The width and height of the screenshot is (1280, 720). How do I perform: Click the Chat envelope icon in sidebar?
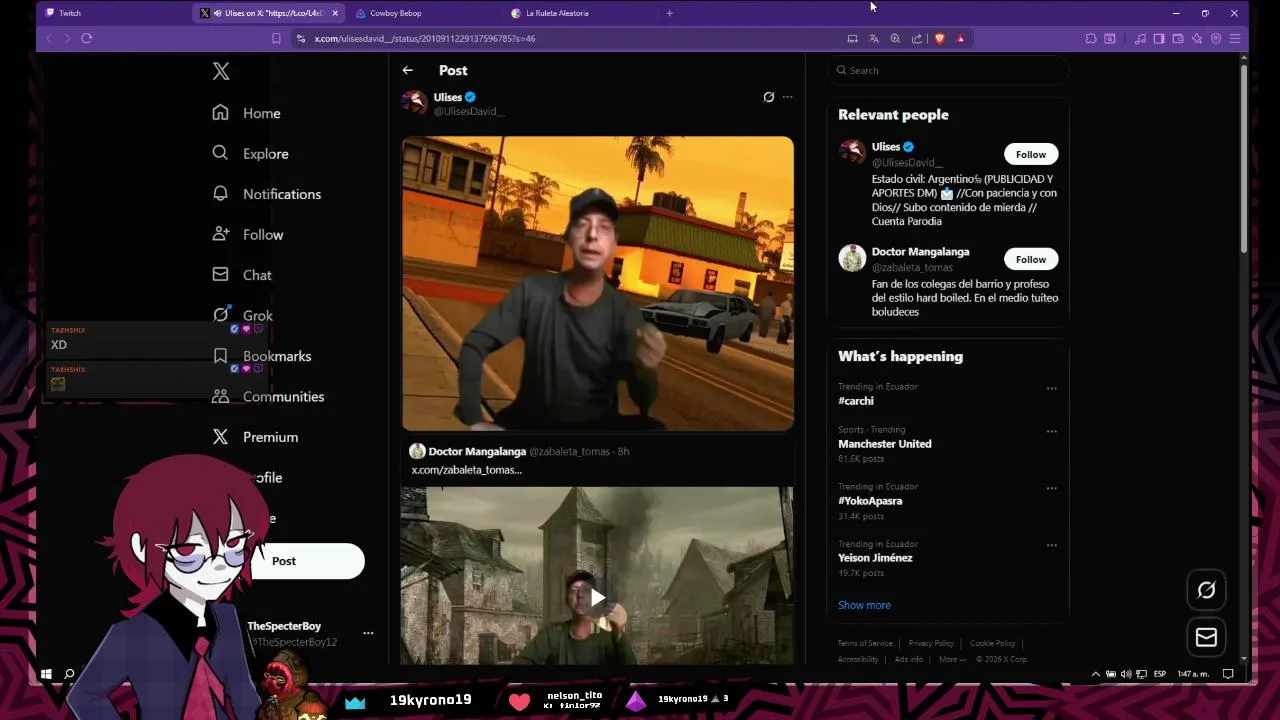220,274
